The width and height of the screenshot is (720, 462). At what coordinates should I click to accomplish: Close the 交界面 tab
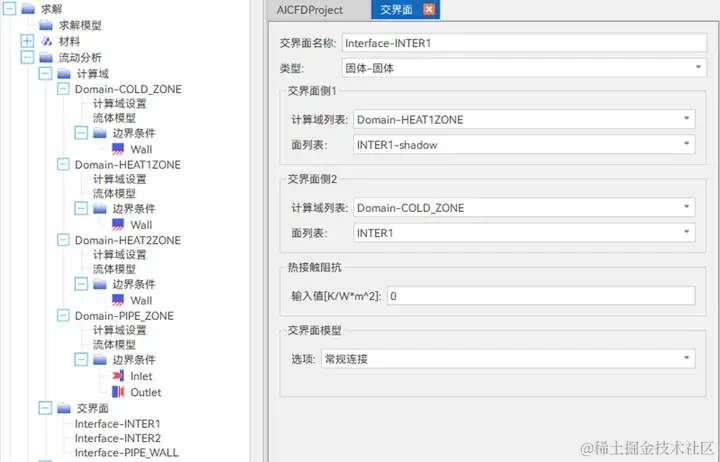[x=429, y=9]
